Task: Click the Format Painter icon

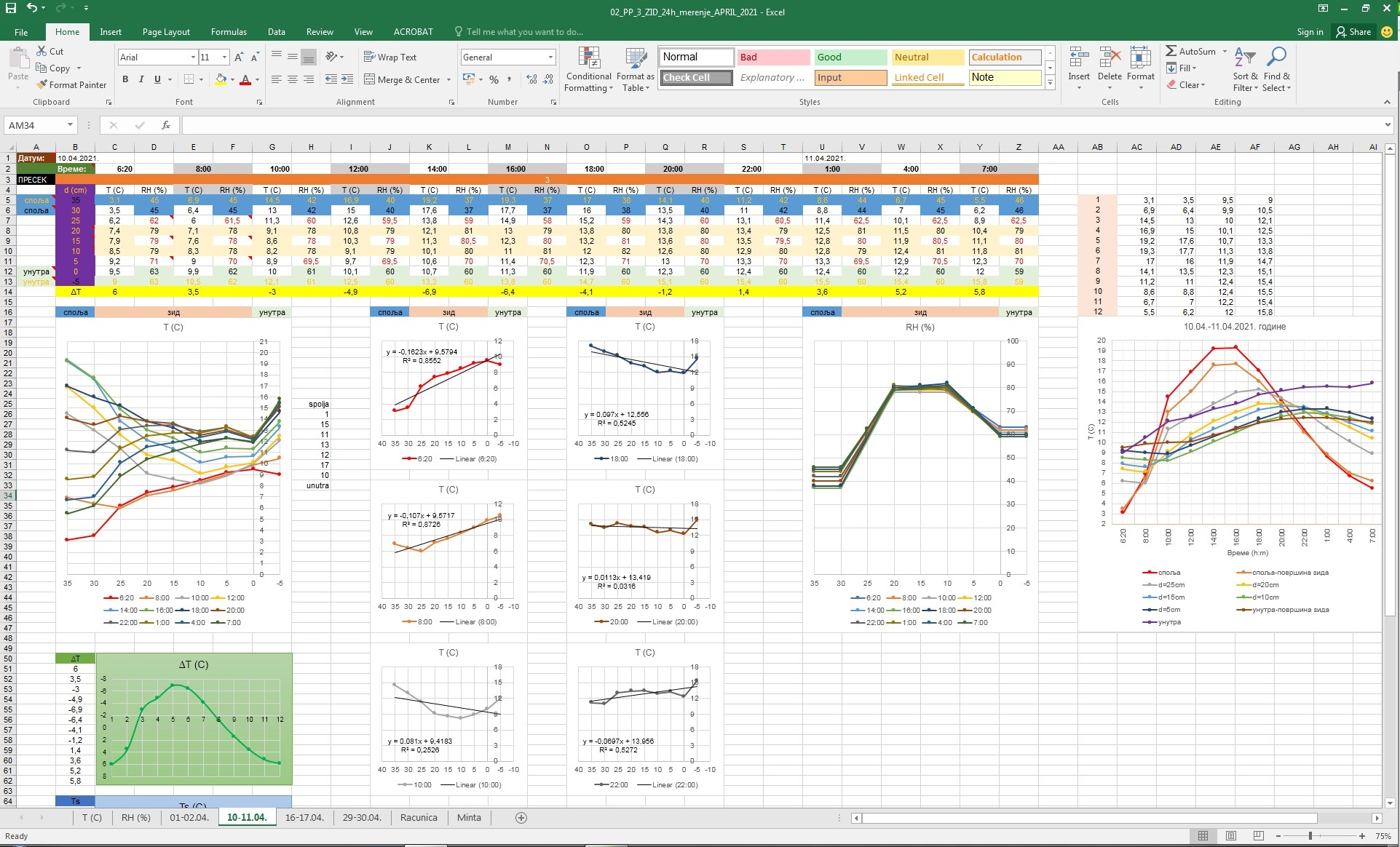Action: point(41,85)
